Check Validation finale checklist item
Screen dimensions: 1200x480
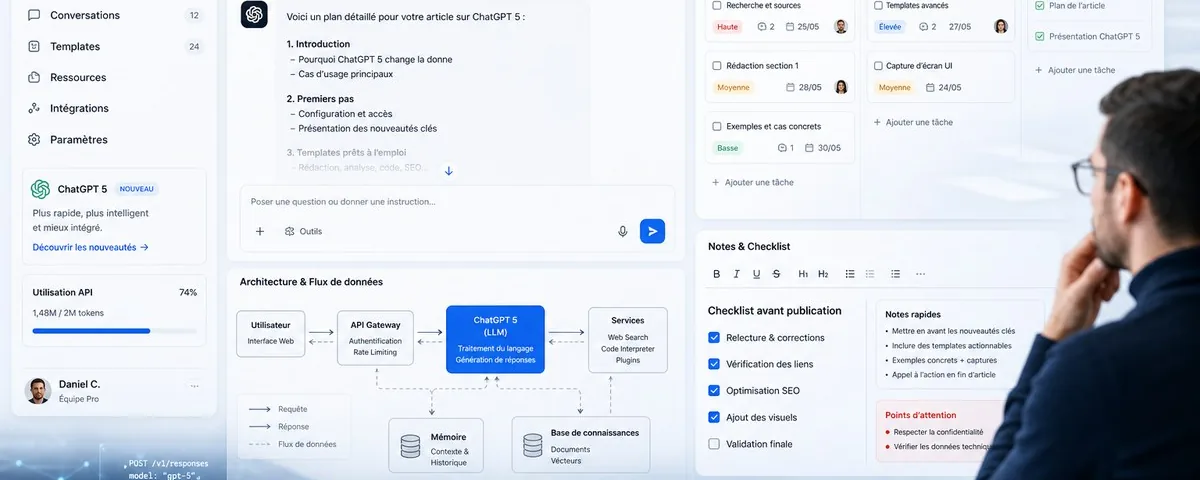(x=714, y=444)
